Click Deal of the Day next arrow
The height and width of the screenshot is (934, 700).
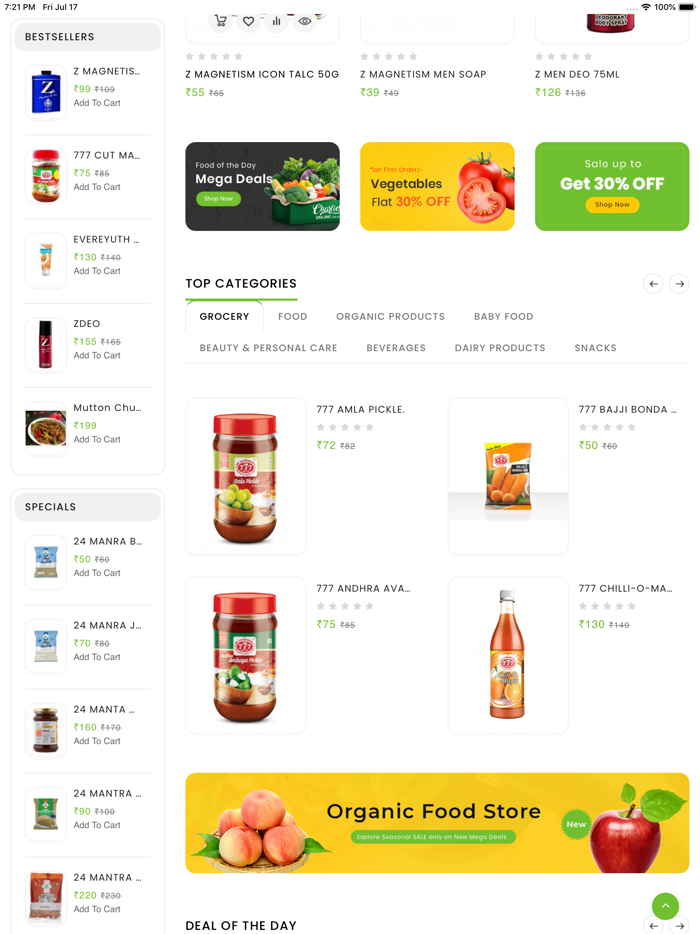click(x=679, y=926)
